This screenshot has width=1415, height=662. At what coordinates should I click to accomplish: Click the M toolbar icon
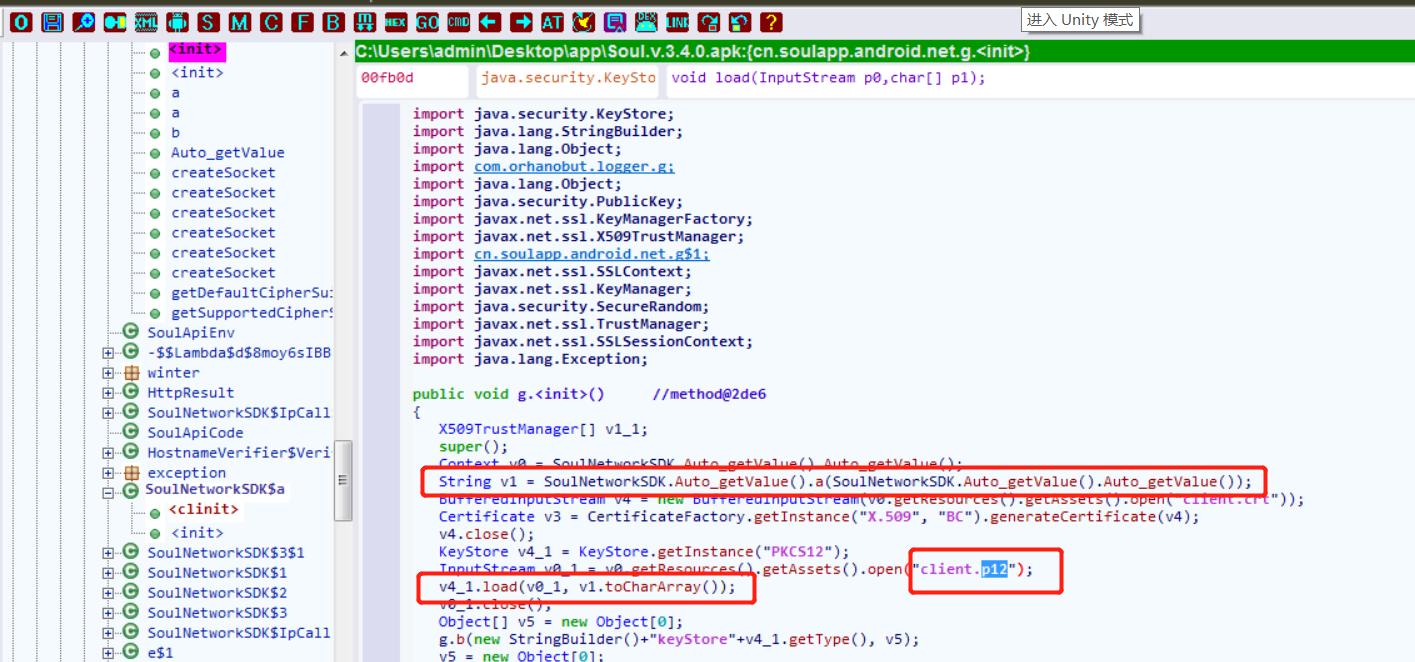click(239, 21)
